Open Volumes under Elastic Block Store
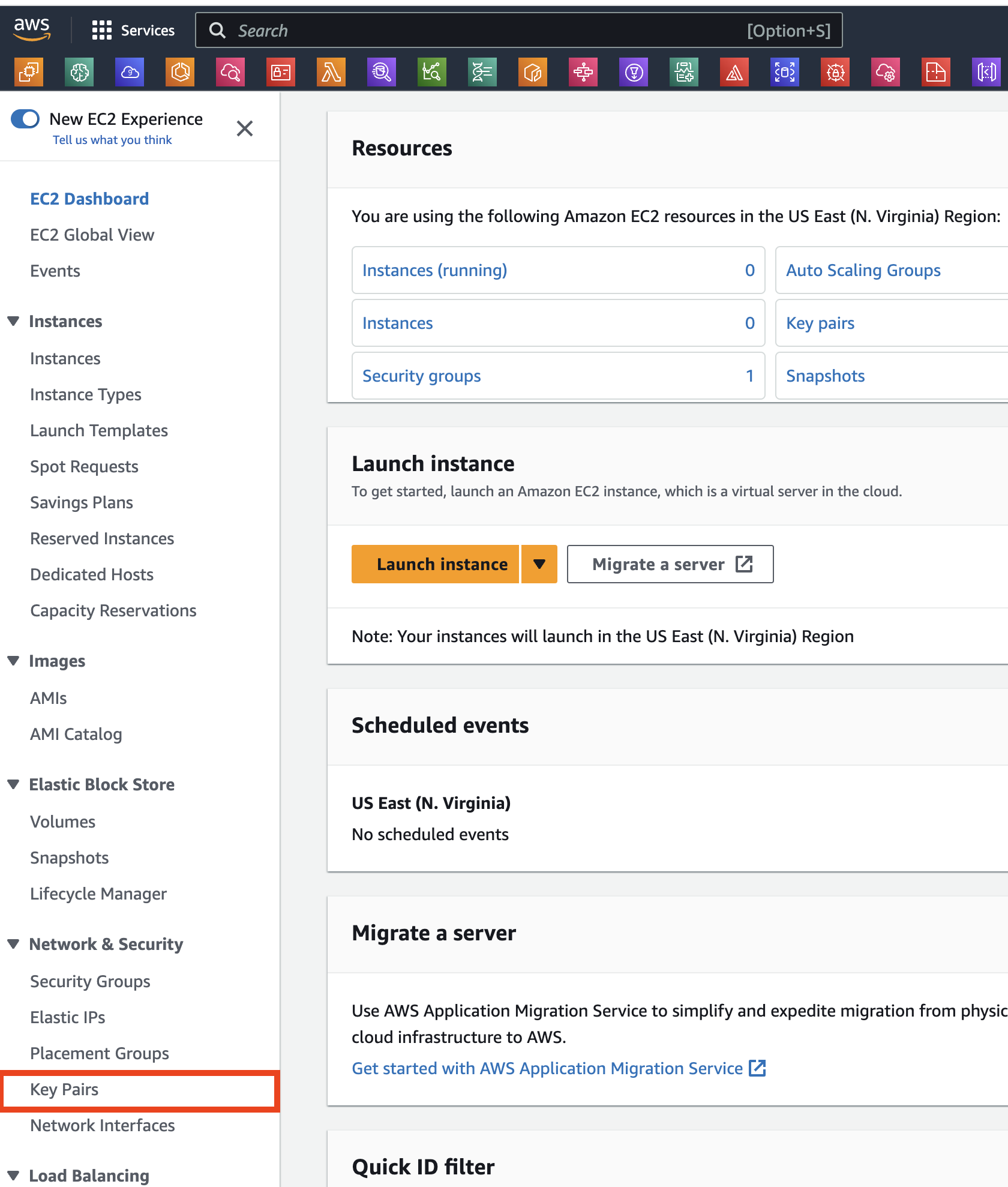Image resolution: width=1008 pixels, height=1187 pixels. point(63,822)
